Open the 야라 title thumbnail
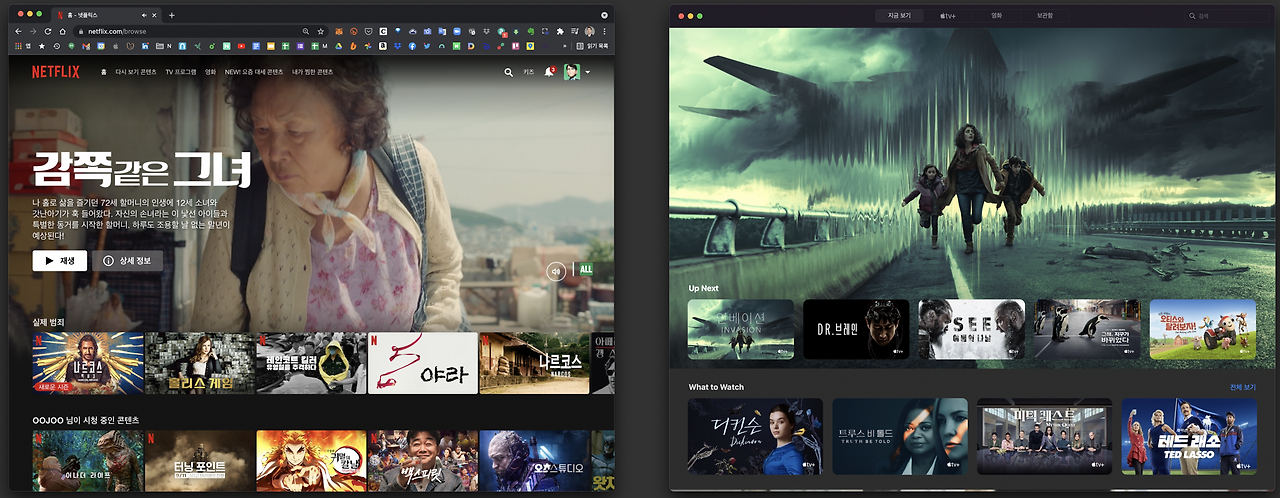The image size is (1280, 498). coord(423,363)
